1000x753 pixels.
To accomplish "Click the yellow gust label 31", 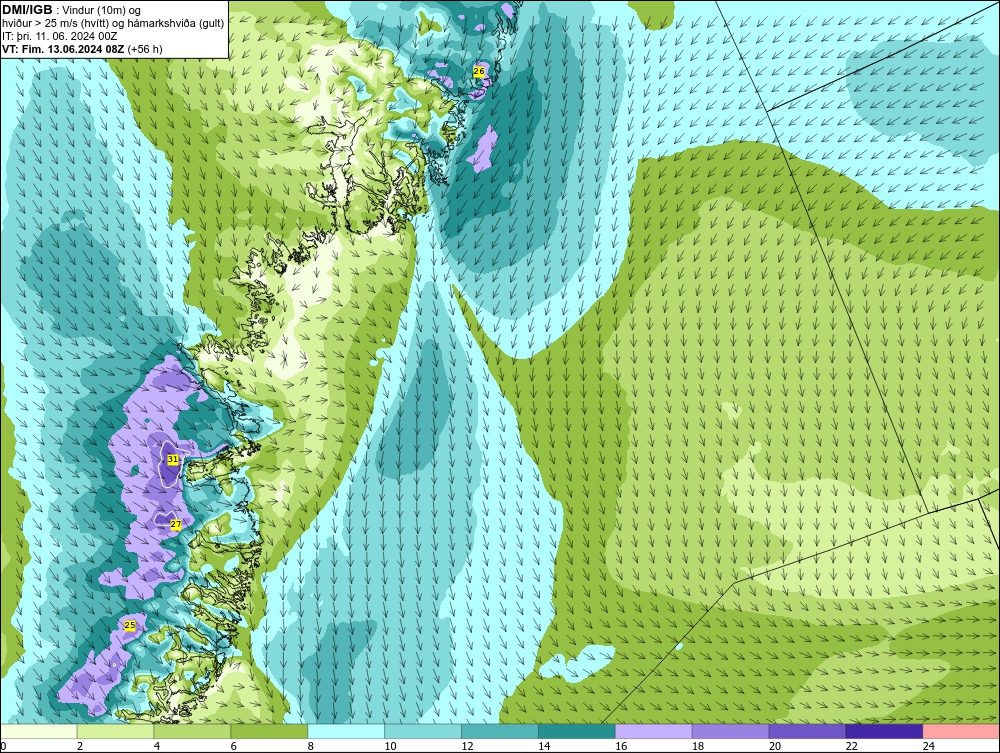I will coord(173,459).
